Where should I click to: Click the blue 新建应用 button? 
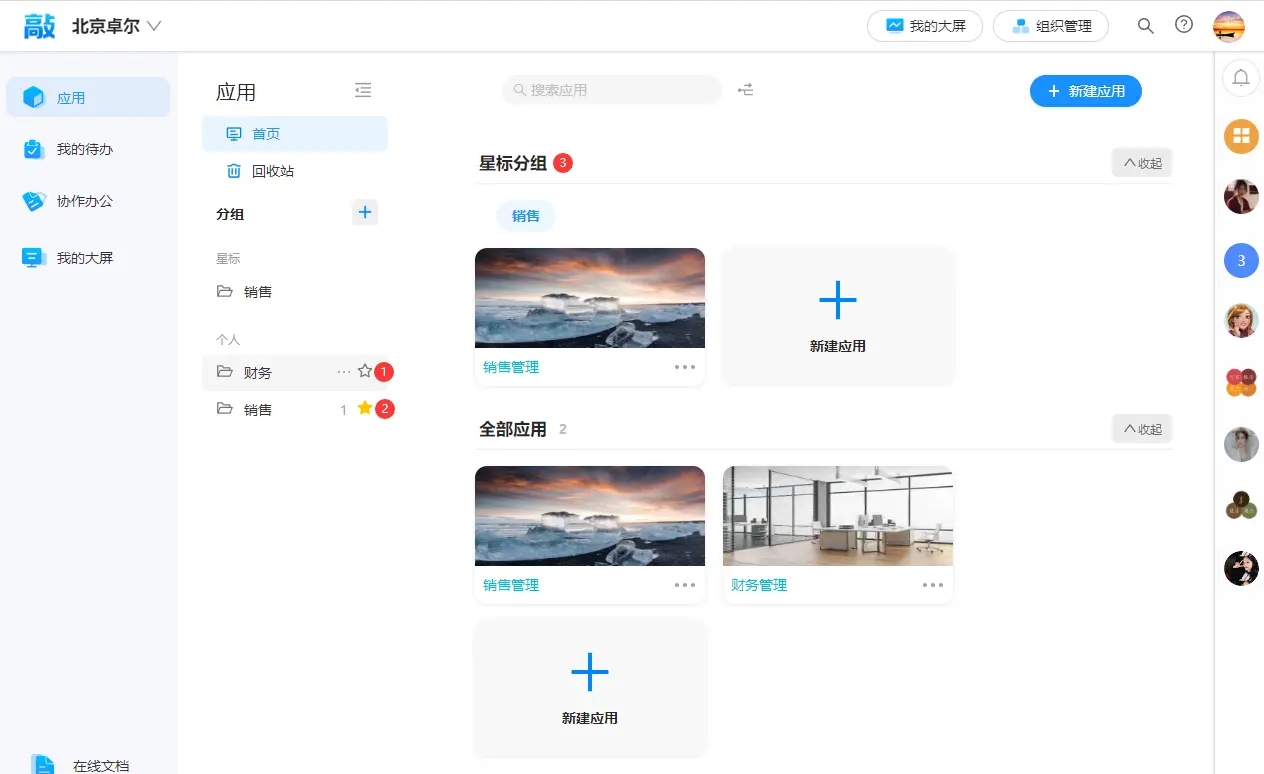click(x=1086, y=91)
